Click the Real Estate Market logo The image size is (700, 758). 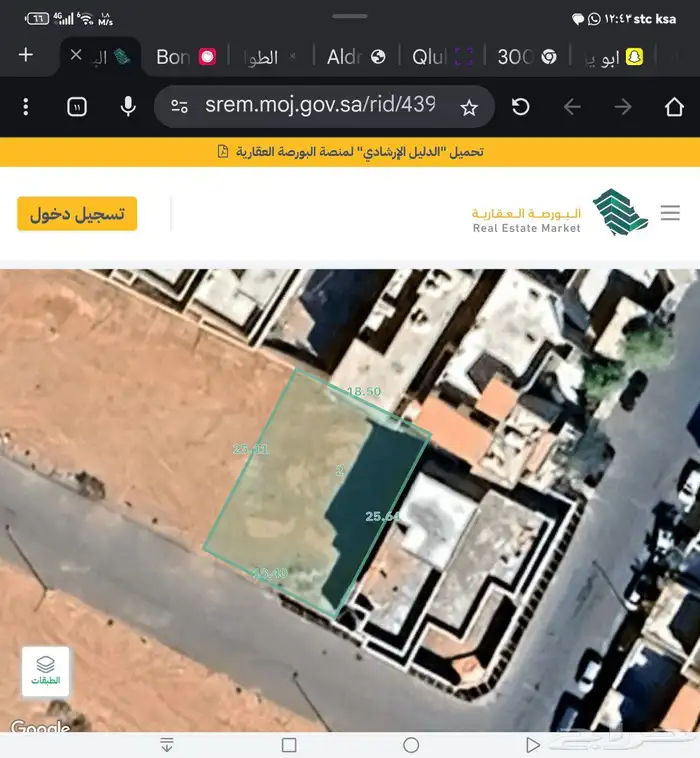[560, 213]
